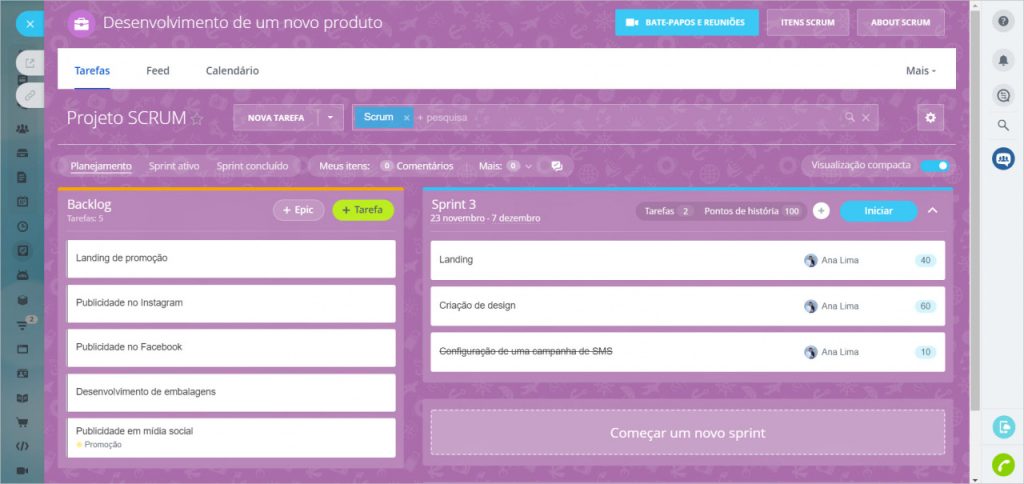Open the chat messages icon in right bar

[x=1003, y=96]
